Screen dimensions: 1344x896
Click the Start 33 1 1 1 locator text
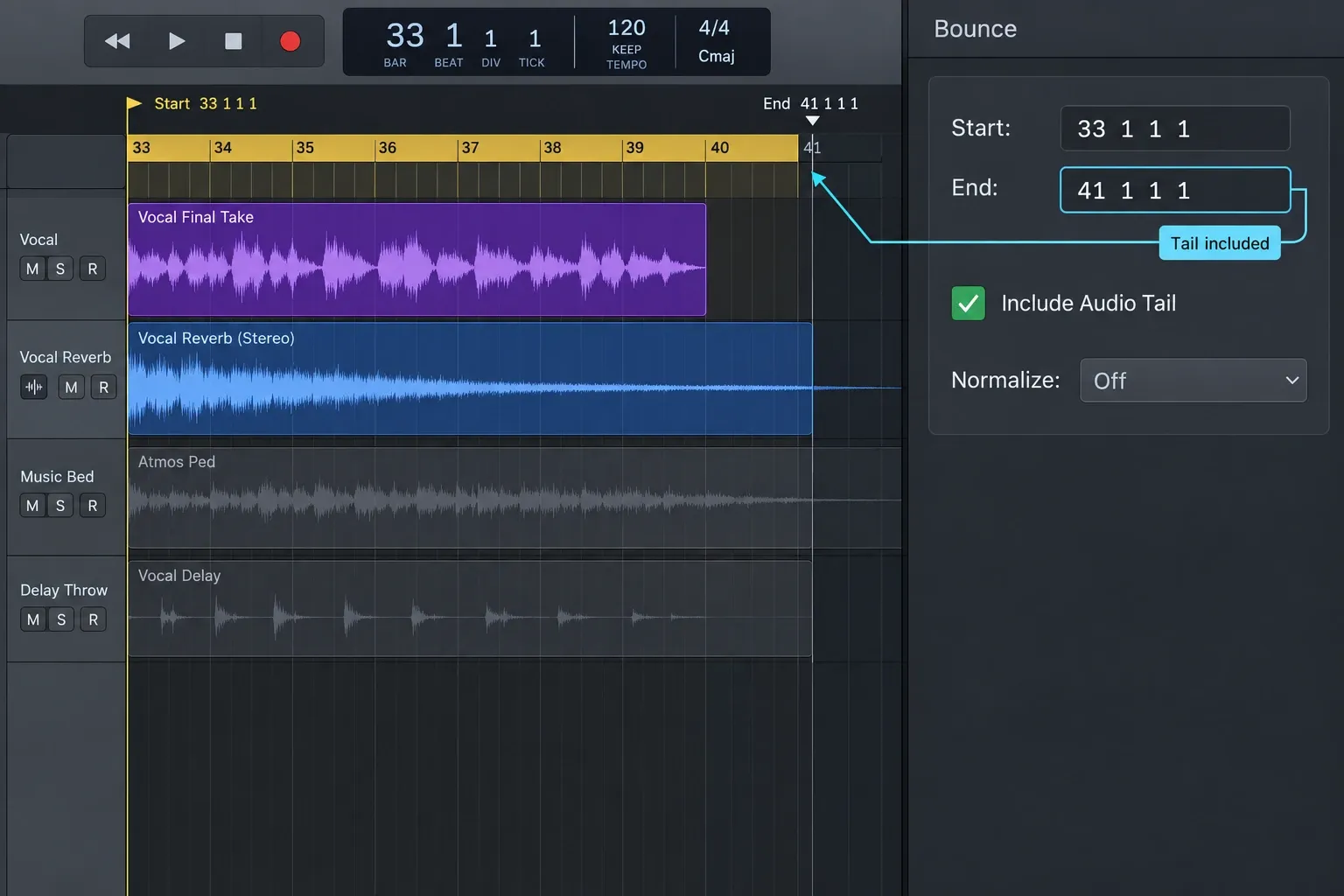pos(206,103)
